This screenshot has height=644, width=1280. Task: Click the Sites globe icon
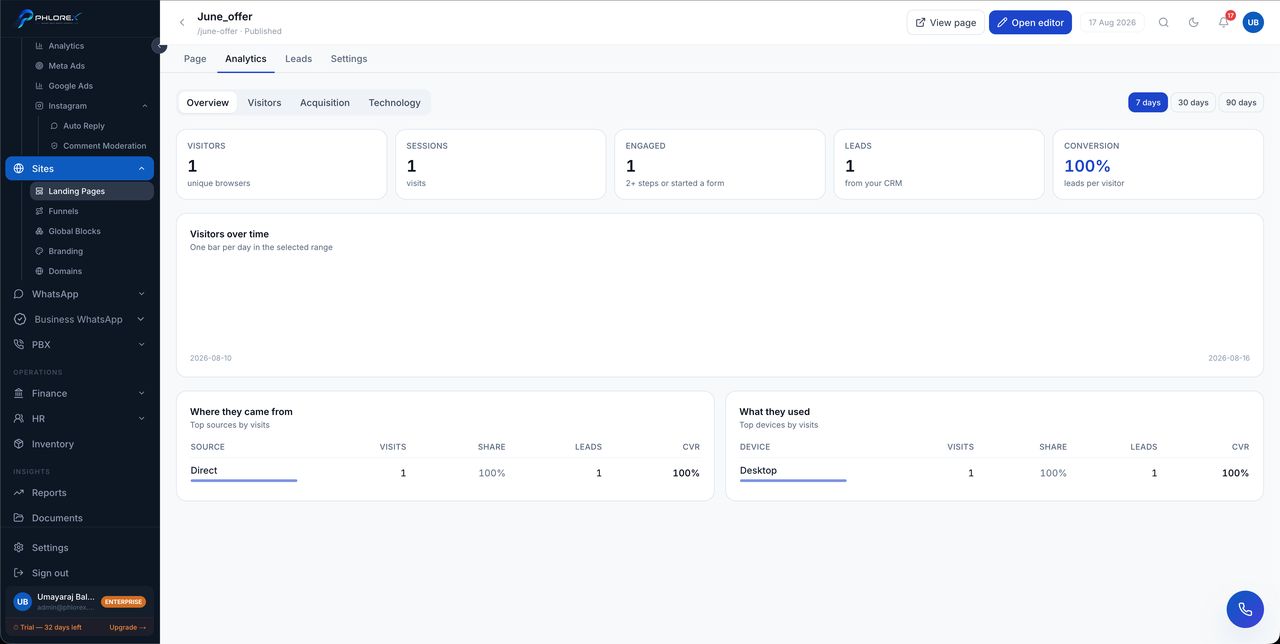pos(19,169)
